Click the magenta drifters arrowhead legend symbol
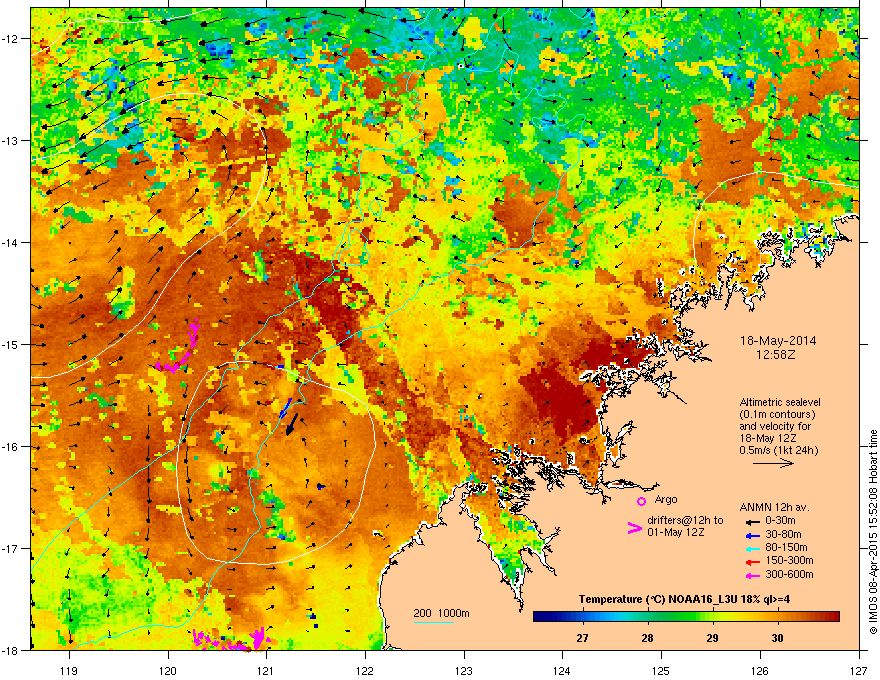Image resolution: width=880 pixels, height=680 pixels. click(634, 528)
